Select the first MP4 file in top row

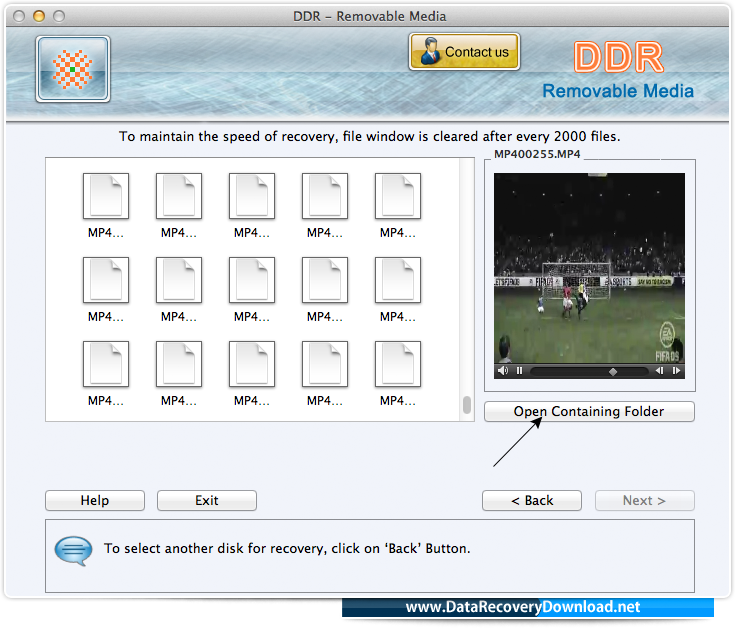(106, 206)
